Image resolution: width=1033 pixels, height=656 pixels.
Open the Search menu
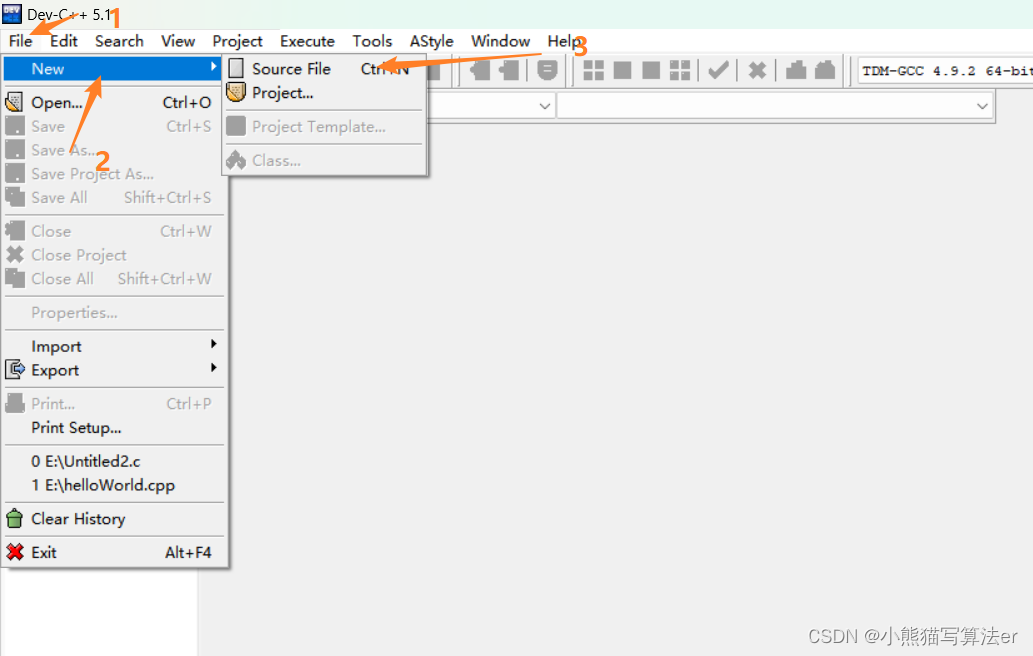[119, 41]
